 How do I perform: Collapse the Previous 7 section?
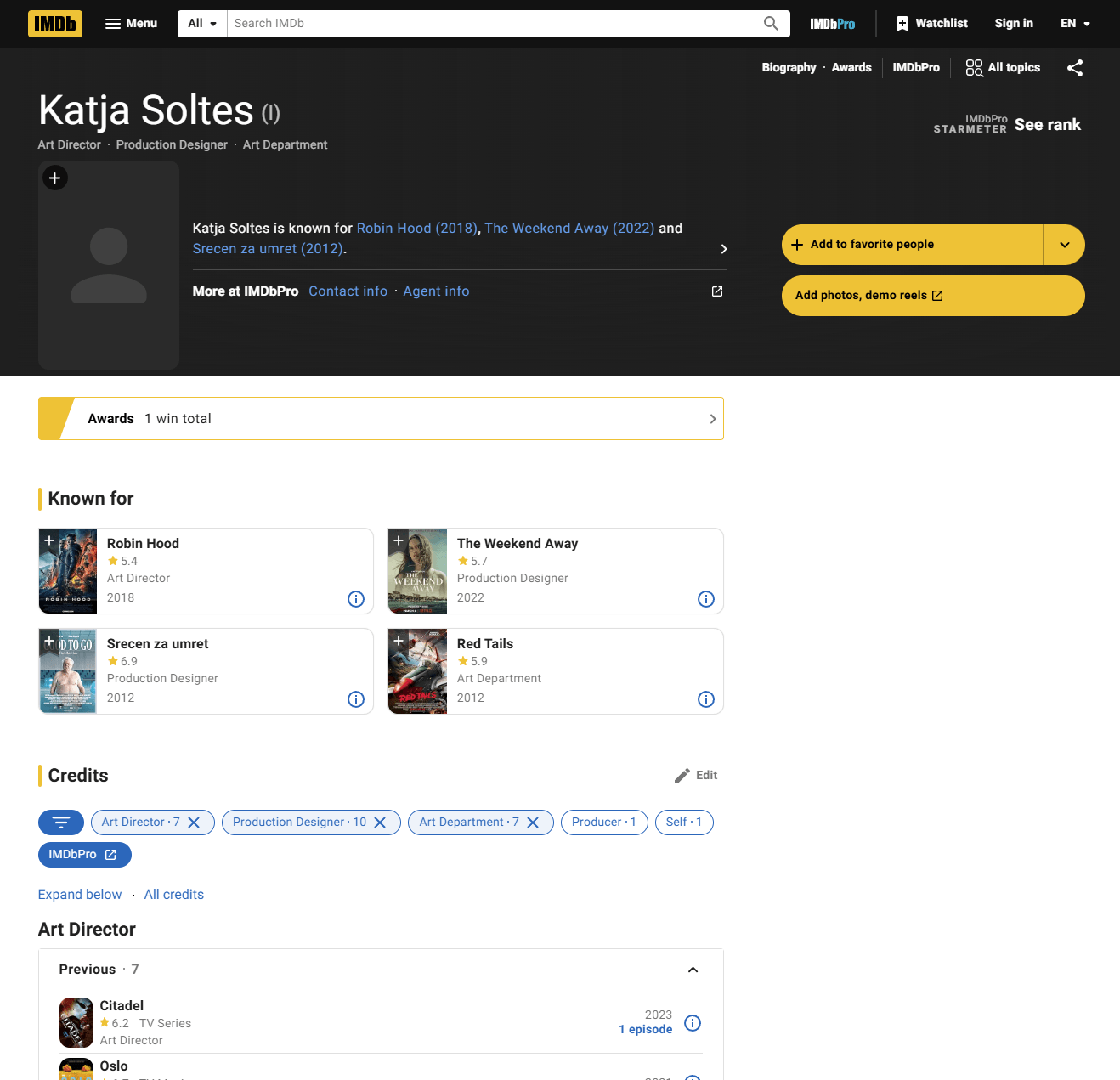pos(693,970)
